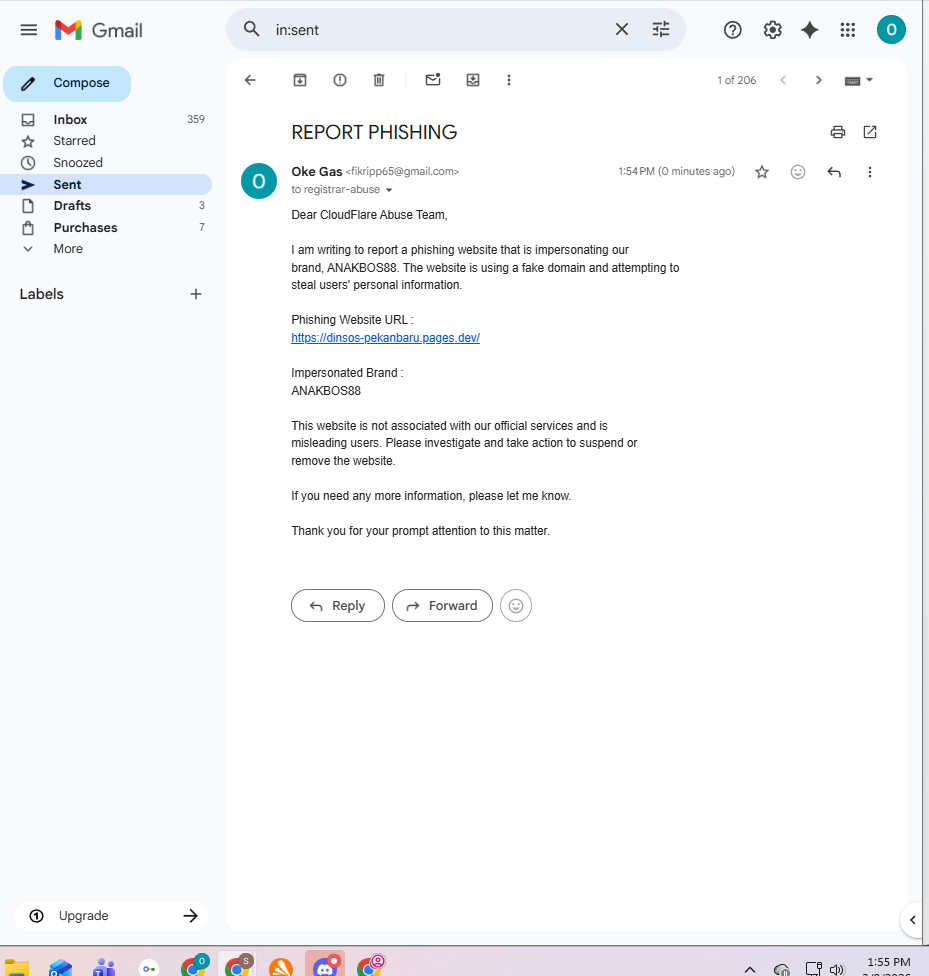
Task: Open Outlook in the taskbar
Action: (60, 968)
